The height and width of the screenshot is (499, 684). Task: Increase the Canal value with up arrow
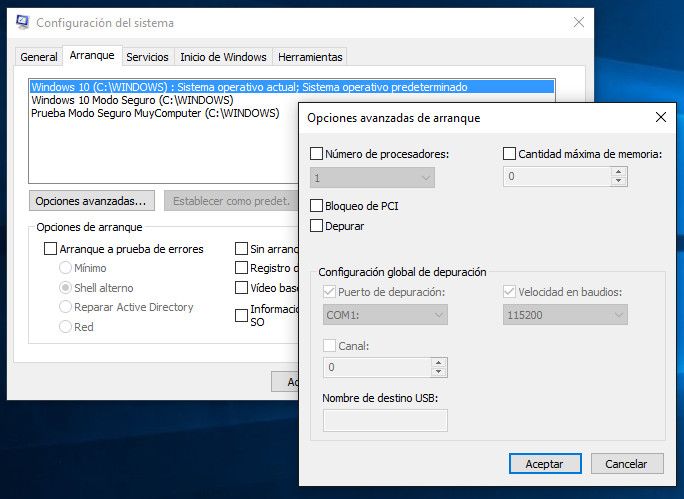click(439, 362)
